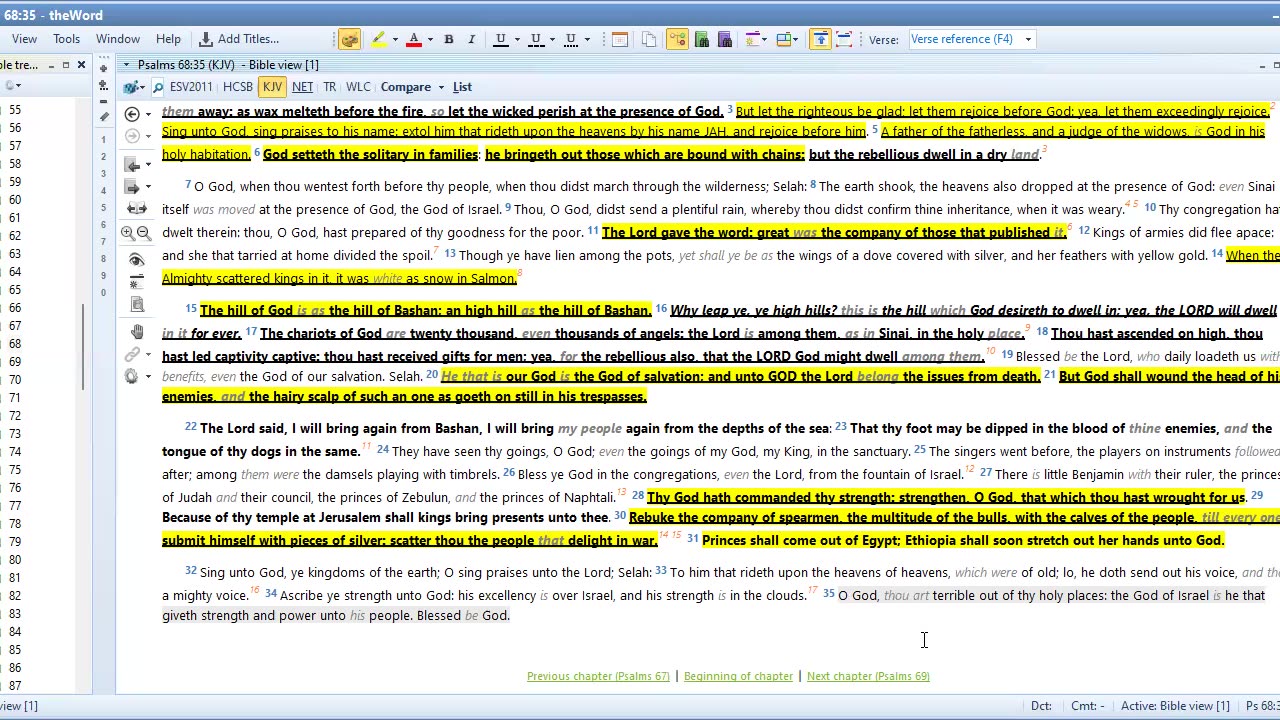The height and width of the screenshot is (720, 1280).
Task: Click the eye icon in side toolbar
Action: 137,260
